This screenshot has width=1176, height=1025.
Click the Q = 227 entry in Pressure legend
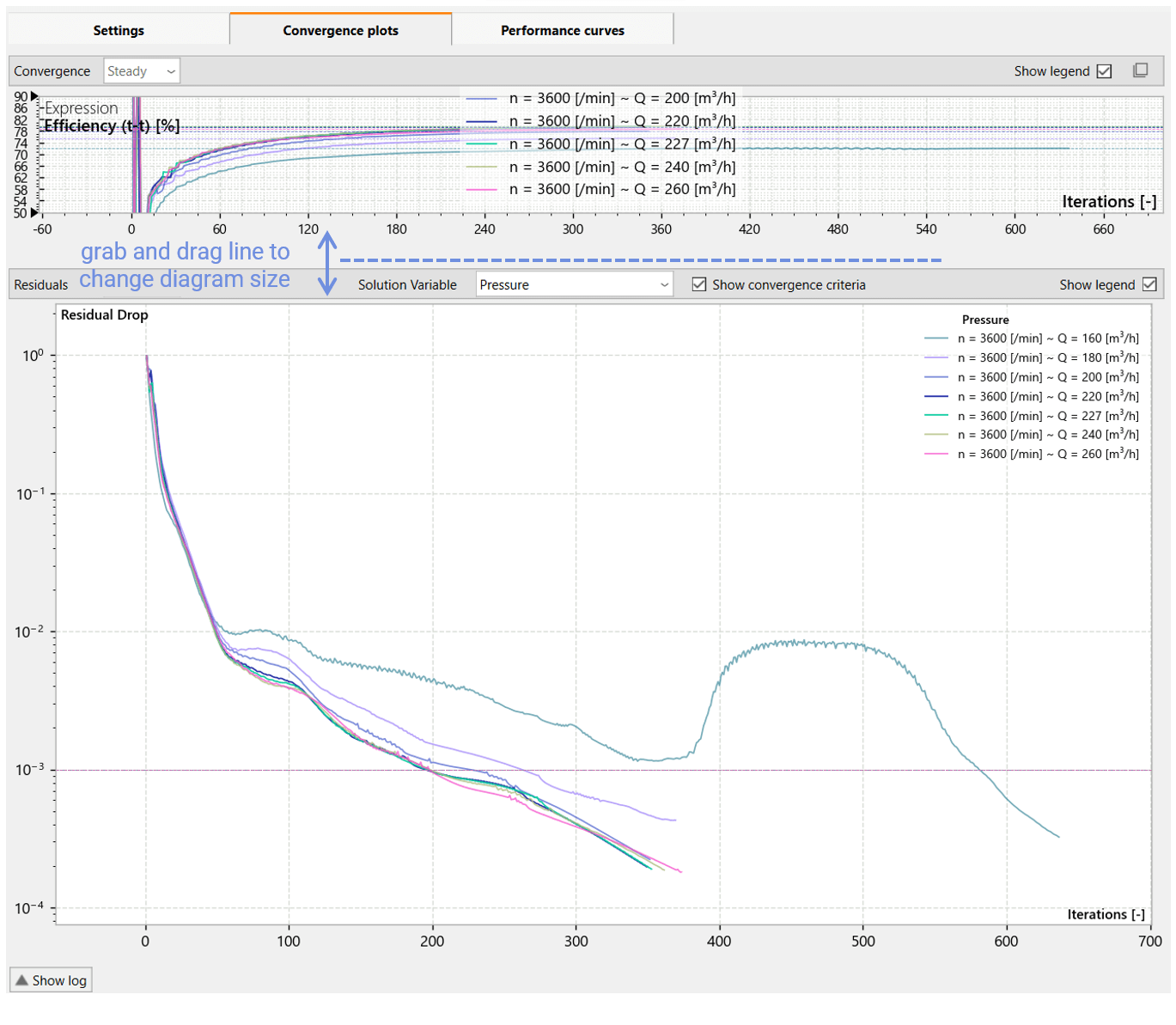tap(1032, 416)
